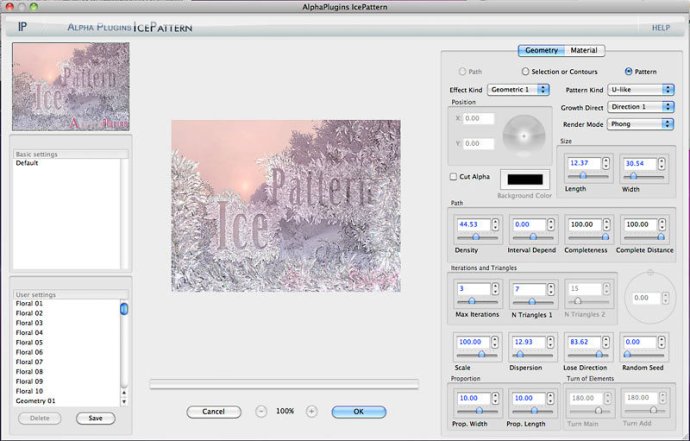The height and width of the screenshot is (441, 690).
Task: Click the Cancel button
Action: click(213, 412)
